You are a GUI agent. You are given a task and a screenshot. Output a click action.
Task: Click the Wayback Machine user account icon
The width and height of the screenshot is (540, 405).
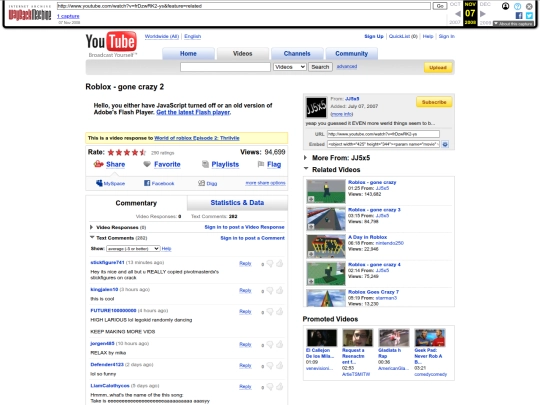(505, 6)
